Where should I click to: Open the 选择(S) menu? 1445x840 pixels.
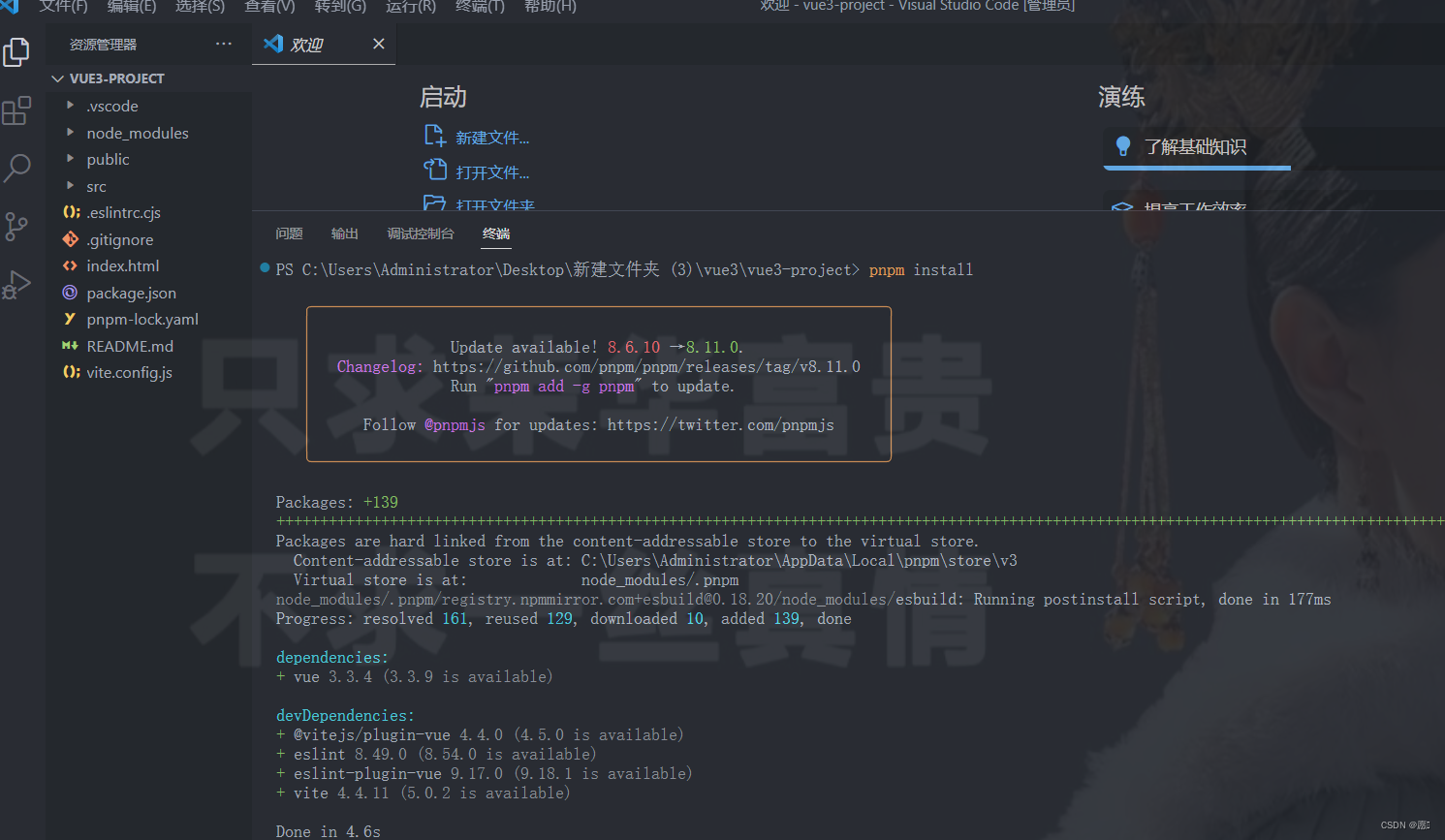pyautogui.click(x=200, y=6)
